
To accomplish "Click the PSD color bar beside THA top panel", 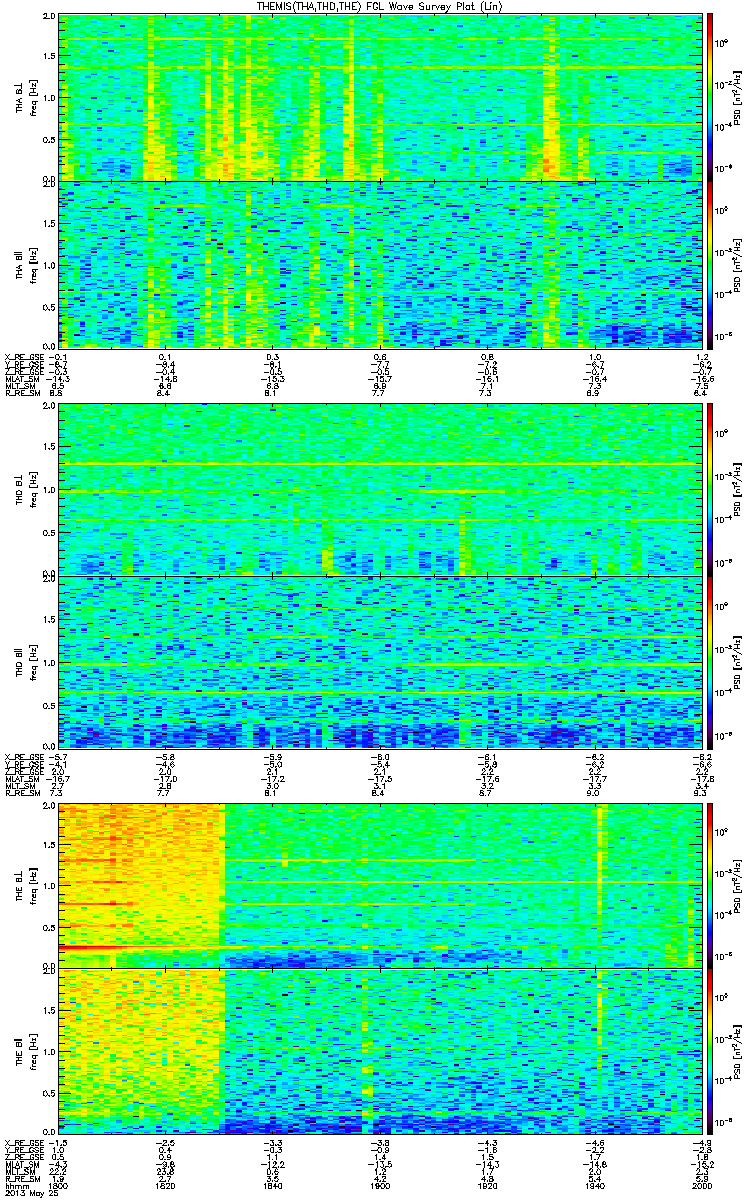I will pyautogui.click(x=710, y=98).
